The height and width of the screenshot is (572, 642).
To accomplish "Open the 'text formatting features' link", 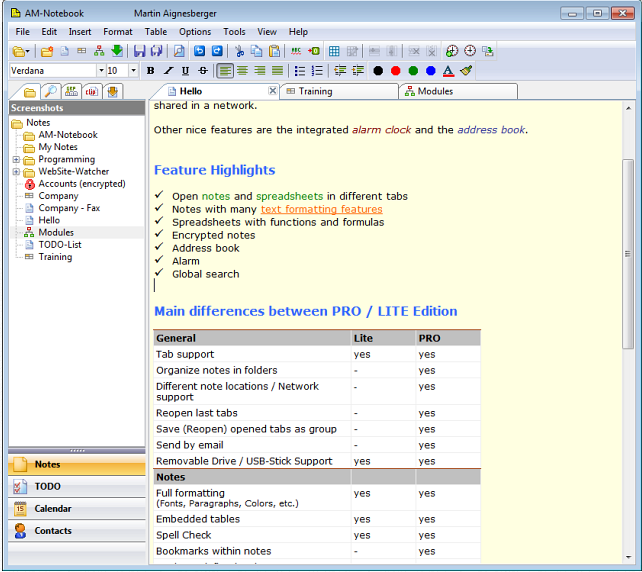I will click(321, 210).
